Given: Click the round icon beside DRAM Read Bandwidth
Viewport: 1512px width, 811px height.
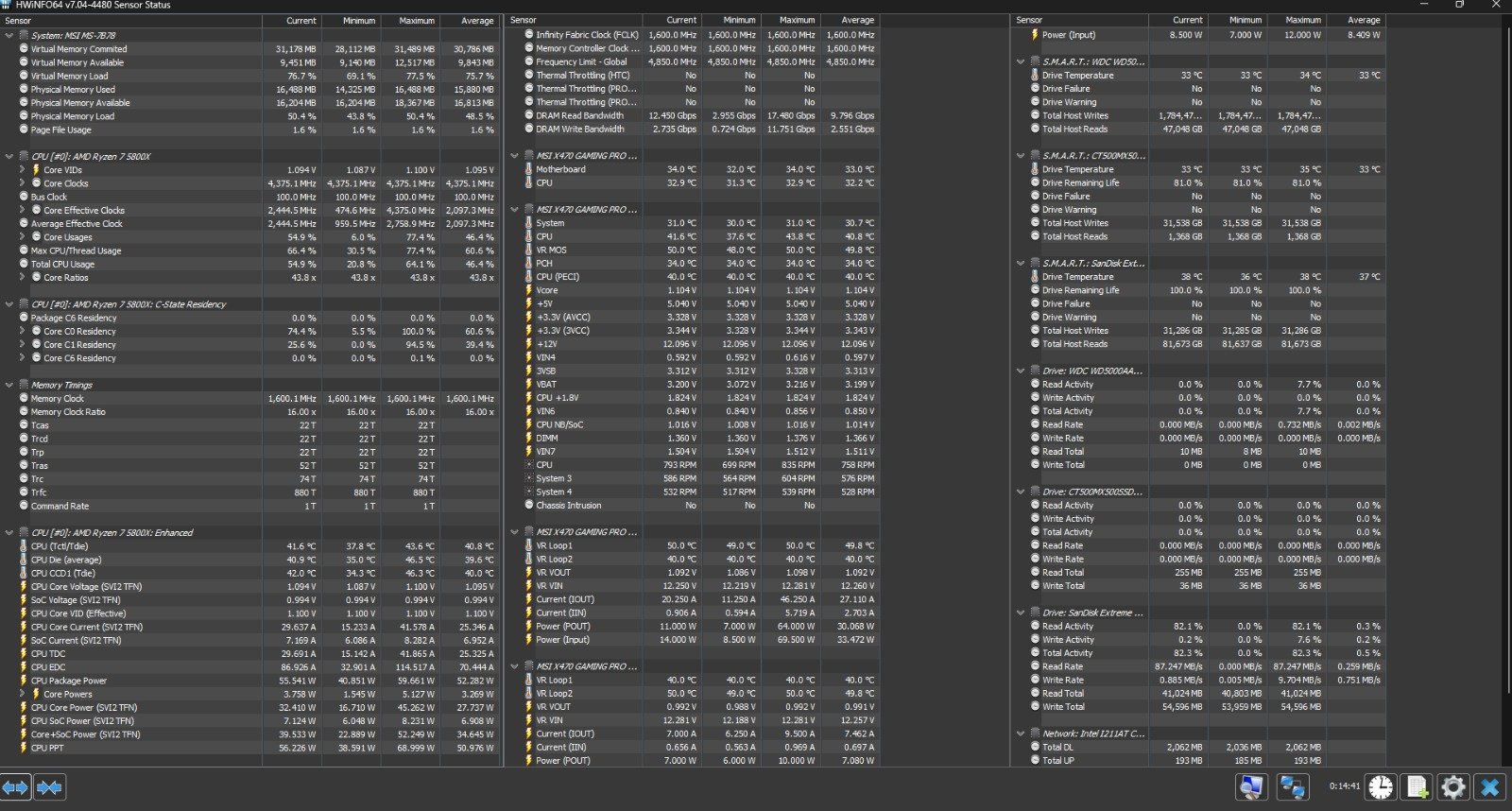Looking at the screenshot, I should (x=529, y=115).
